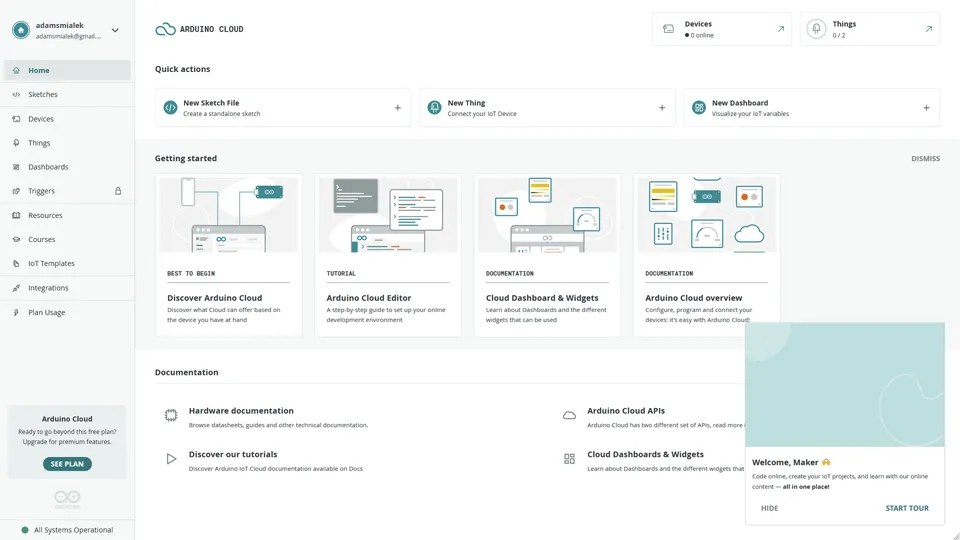
Task: Select the Resources menu item
Action: pos(67,216)
